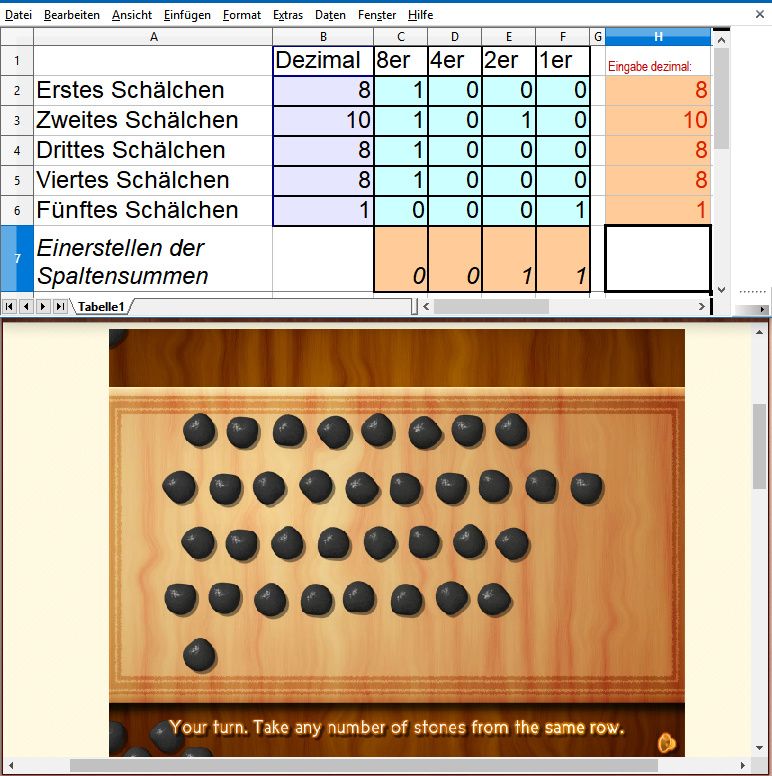Select the 'Dezimal' header cell
772x776 pixels.
pos(323,60)
